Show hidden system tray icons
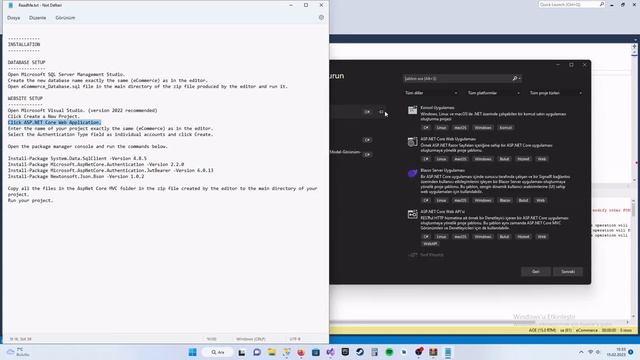This screenshot has width=640, height=360. (x=581, y=352)
